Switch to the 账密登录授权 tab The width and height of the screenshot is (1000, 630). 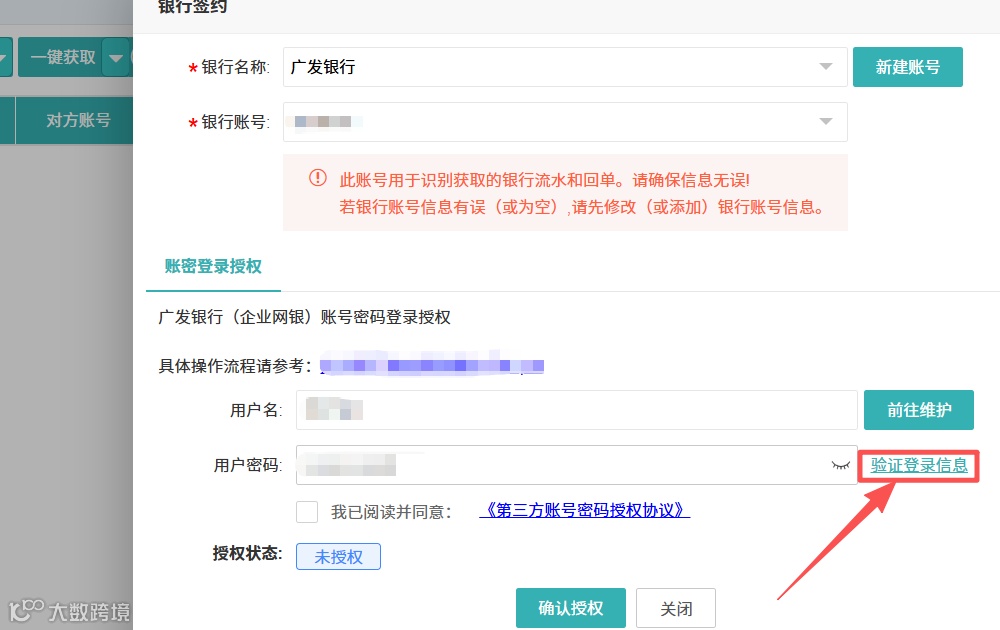(x=213, y=267)
